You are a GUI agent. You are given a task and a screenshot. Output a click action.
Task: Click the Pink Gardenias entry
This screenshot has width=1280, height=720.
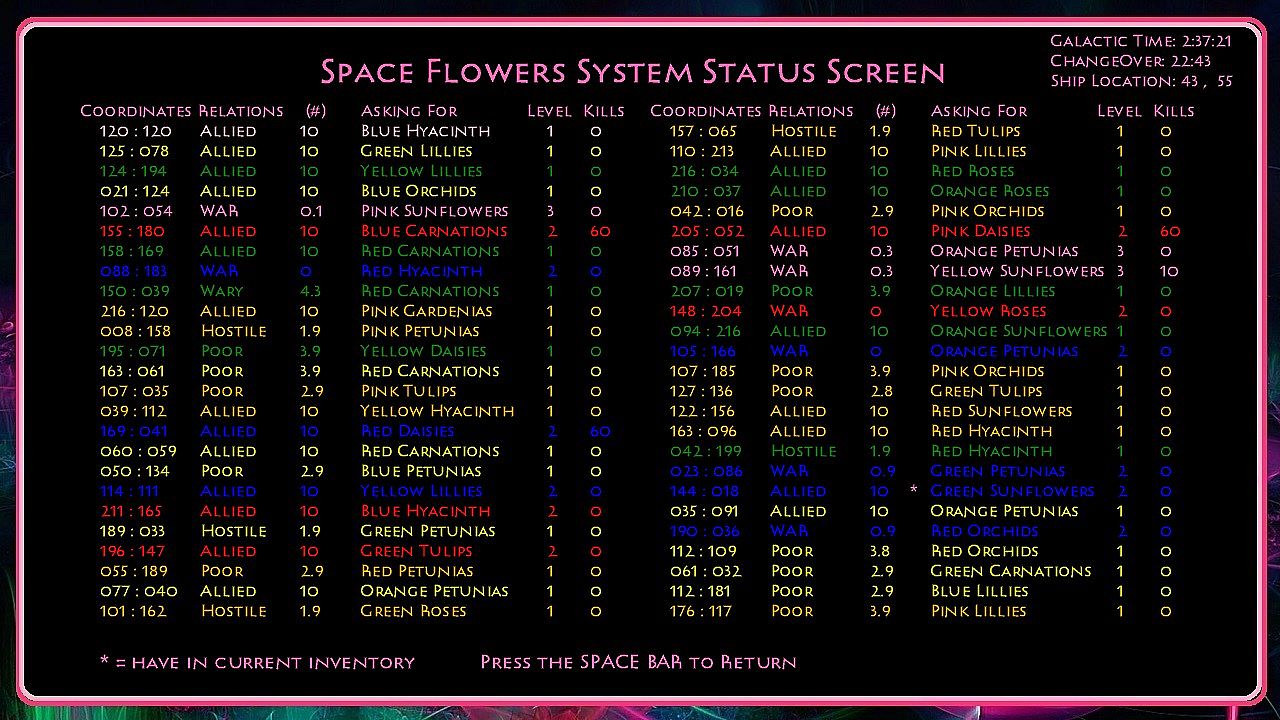[429, 311]
